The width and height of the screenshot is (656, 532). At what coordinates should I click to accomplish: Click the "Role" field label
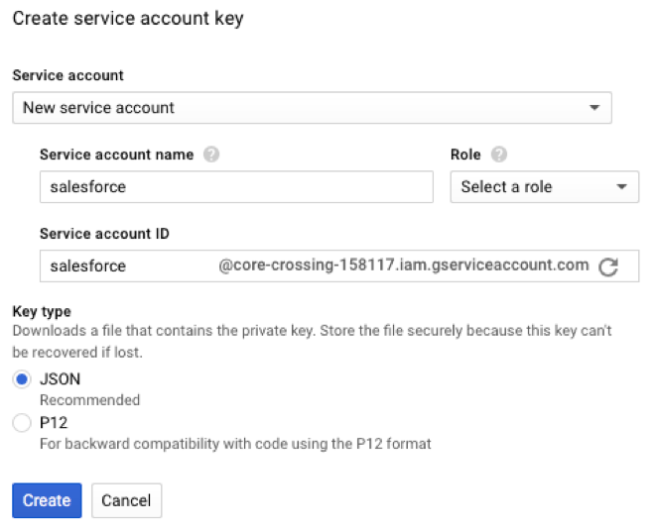click(x=466, y=155)
